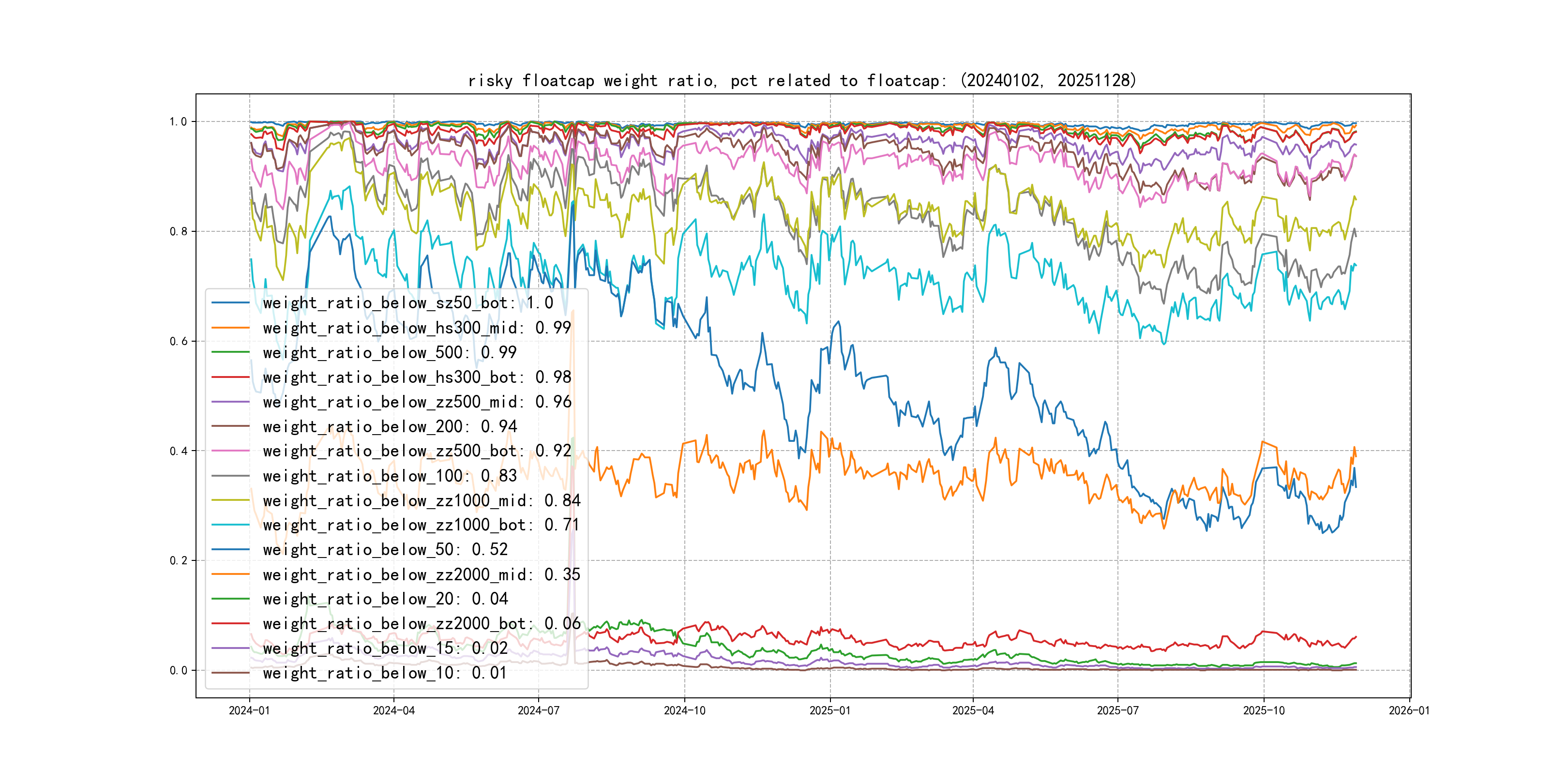Click legend entry weight_ratio_below_zz2000_mid
The image size is (1568, 784).
421,574
